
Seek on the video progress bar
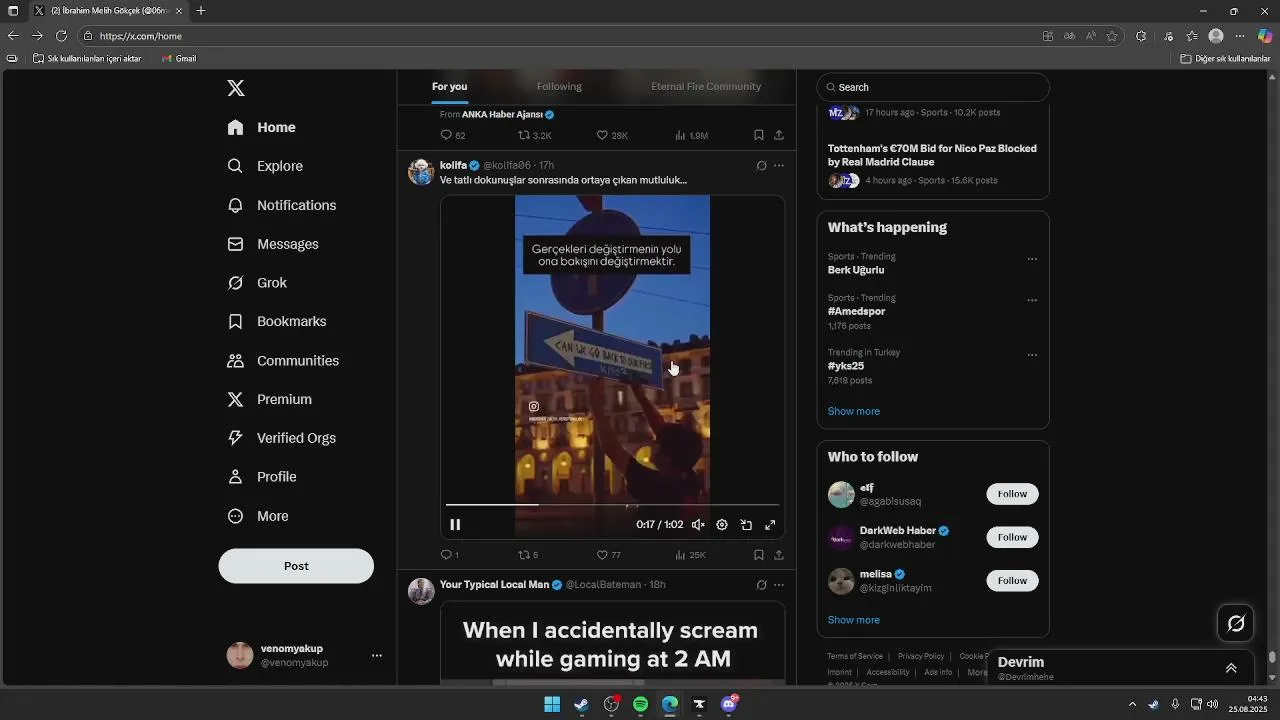[x=612, y=505]
